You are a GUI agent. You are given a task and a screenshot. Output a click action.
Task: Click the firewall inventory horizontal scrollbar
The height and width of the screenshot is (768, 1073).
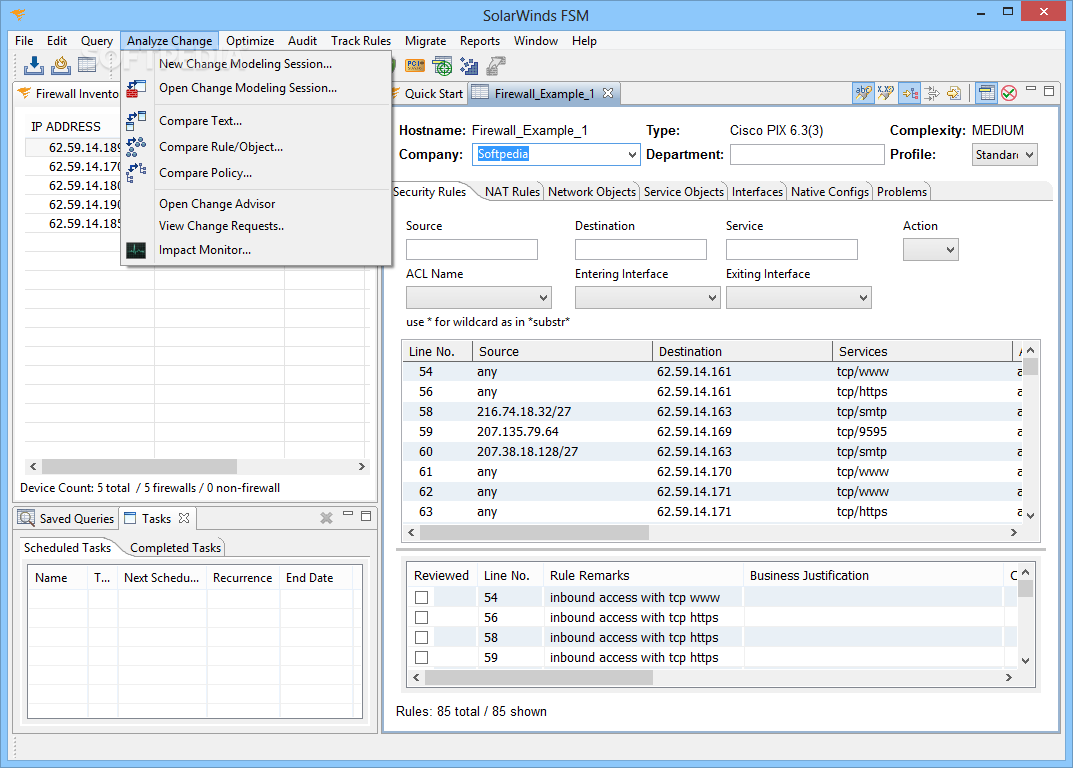(x=140, y=467)
